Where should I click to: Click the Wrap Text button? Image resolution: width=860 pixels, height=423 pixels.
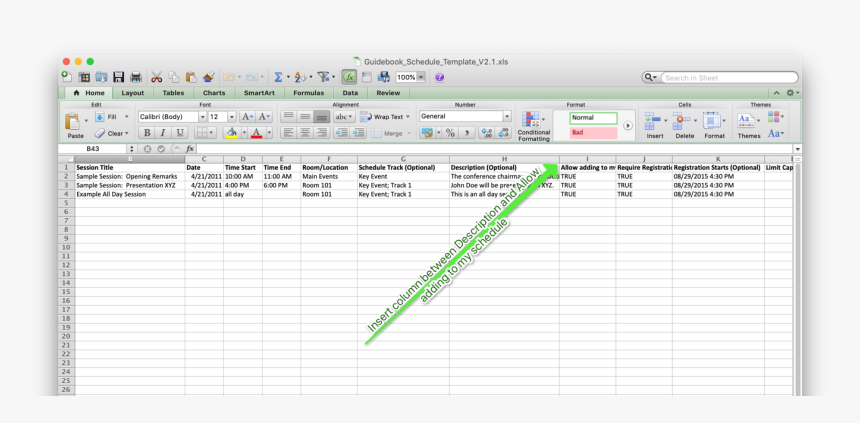tap(384, 117)
